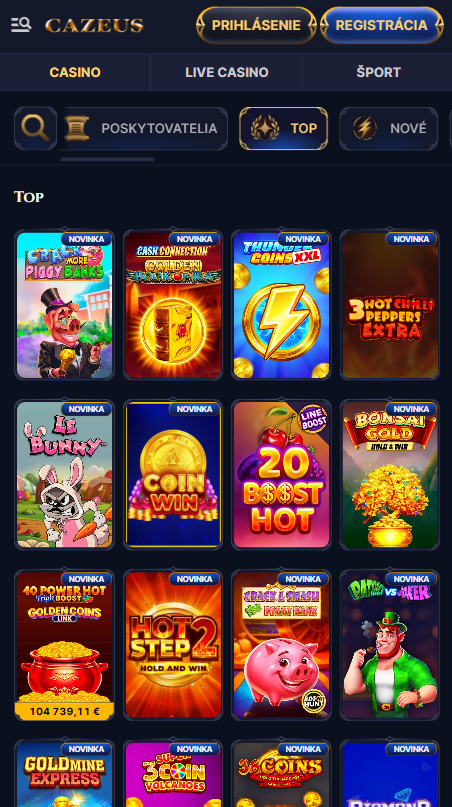Open Coin Win game thumbnail
452x807 pixels.
point(173,475)
